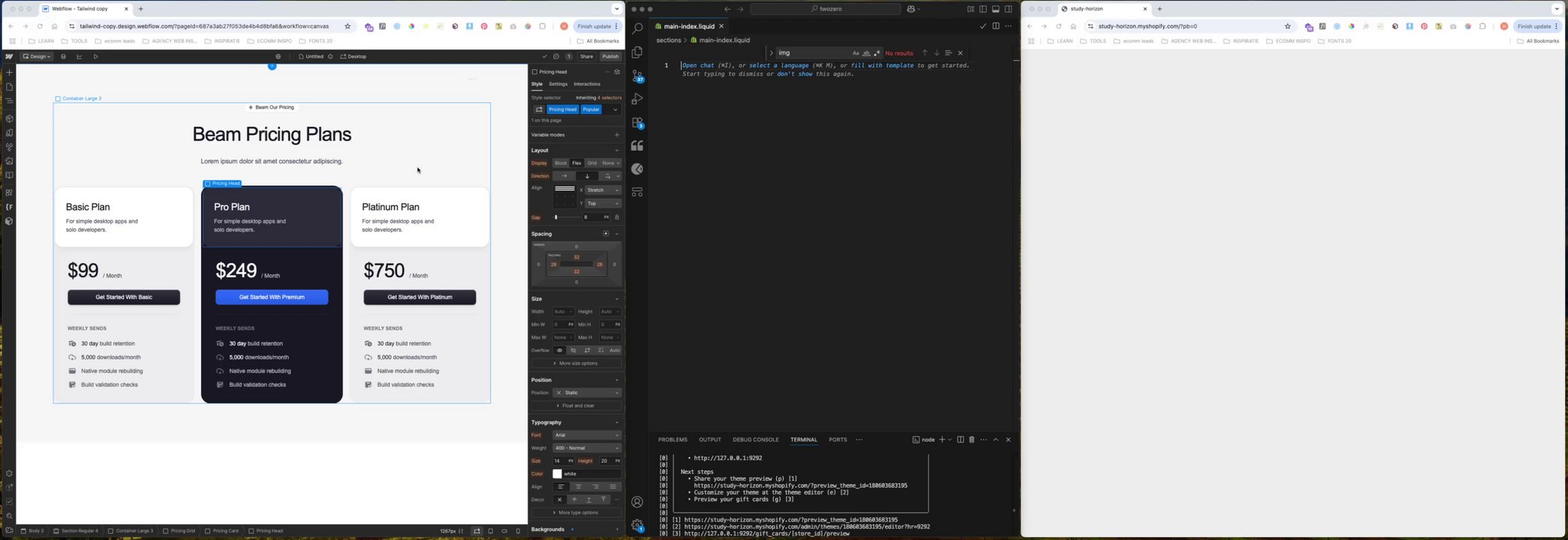The height and width of the screenshot is (540, 1568).
Task: Switch to Settings tab in Webflow panel
Action: click(558, 84)
